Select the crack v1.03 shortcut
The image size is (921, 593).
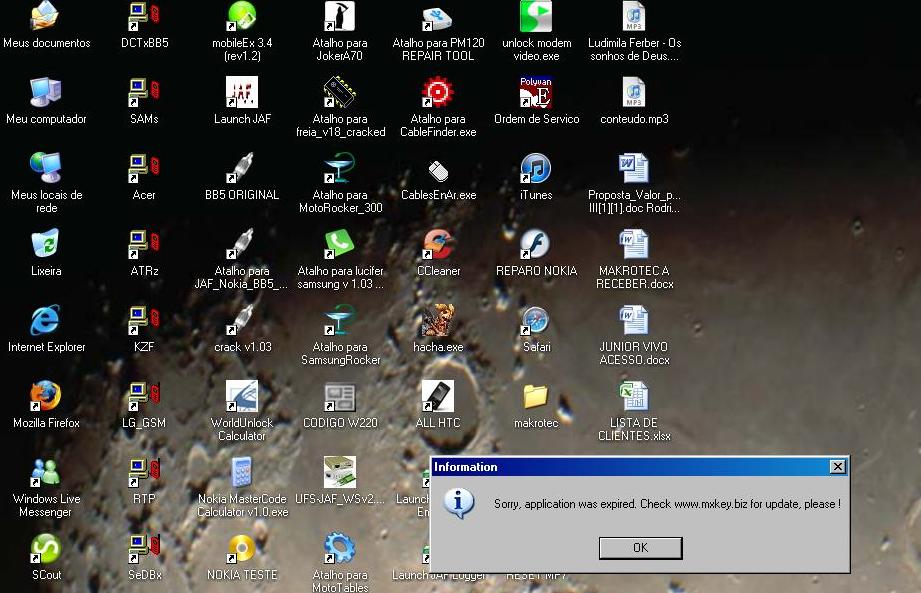coord(242,320)
